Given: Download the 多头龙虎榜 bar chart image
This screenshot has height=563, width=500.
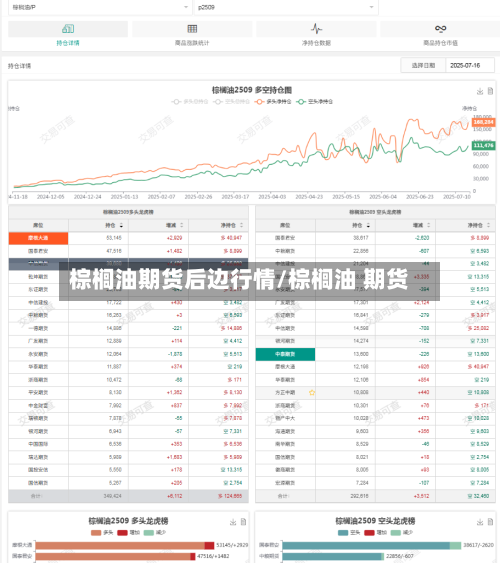Looking at the screenshot, I should tap(233, 522).
